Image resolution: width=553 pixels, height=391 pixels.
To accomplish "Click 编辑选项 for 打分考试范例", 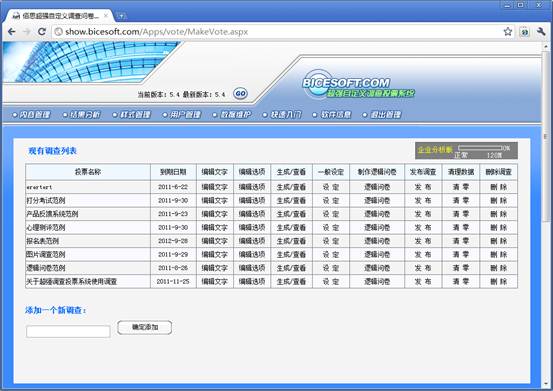I will (x=252, y=200).
